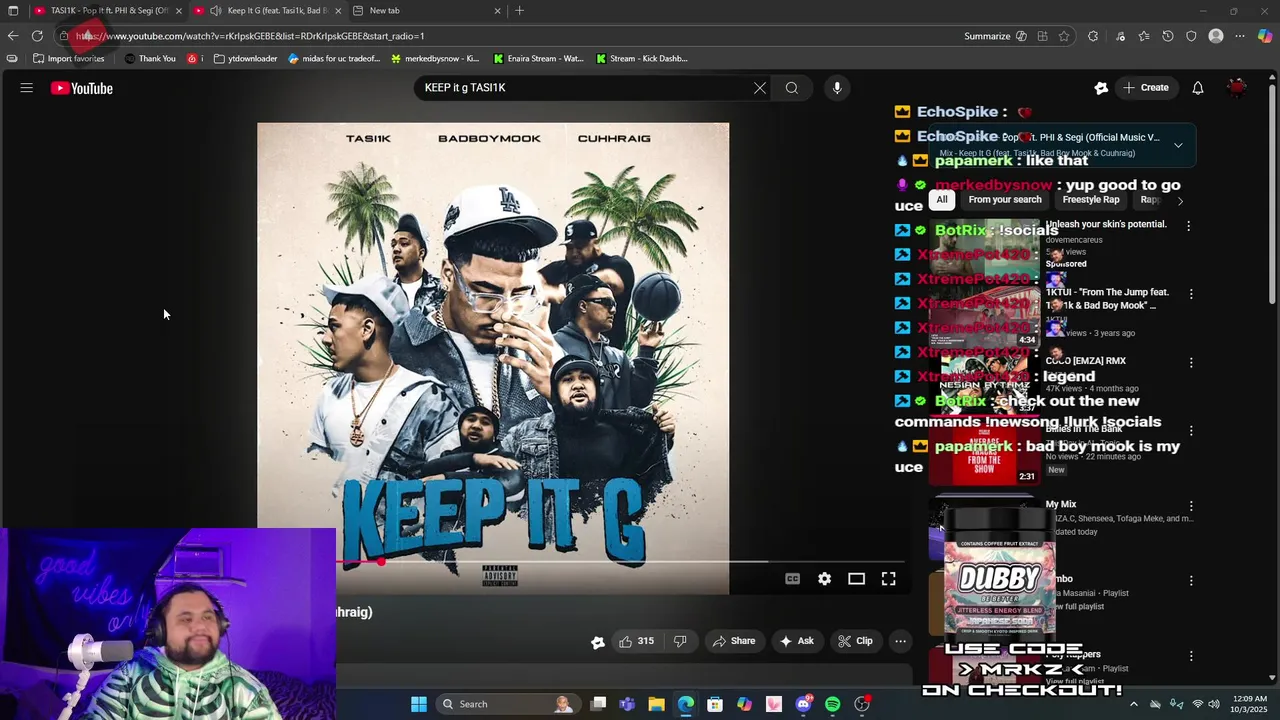Viewport: 1280px width, 720px height.
Task: Open File Explorer from the taskbar
Action: (656, 704)
